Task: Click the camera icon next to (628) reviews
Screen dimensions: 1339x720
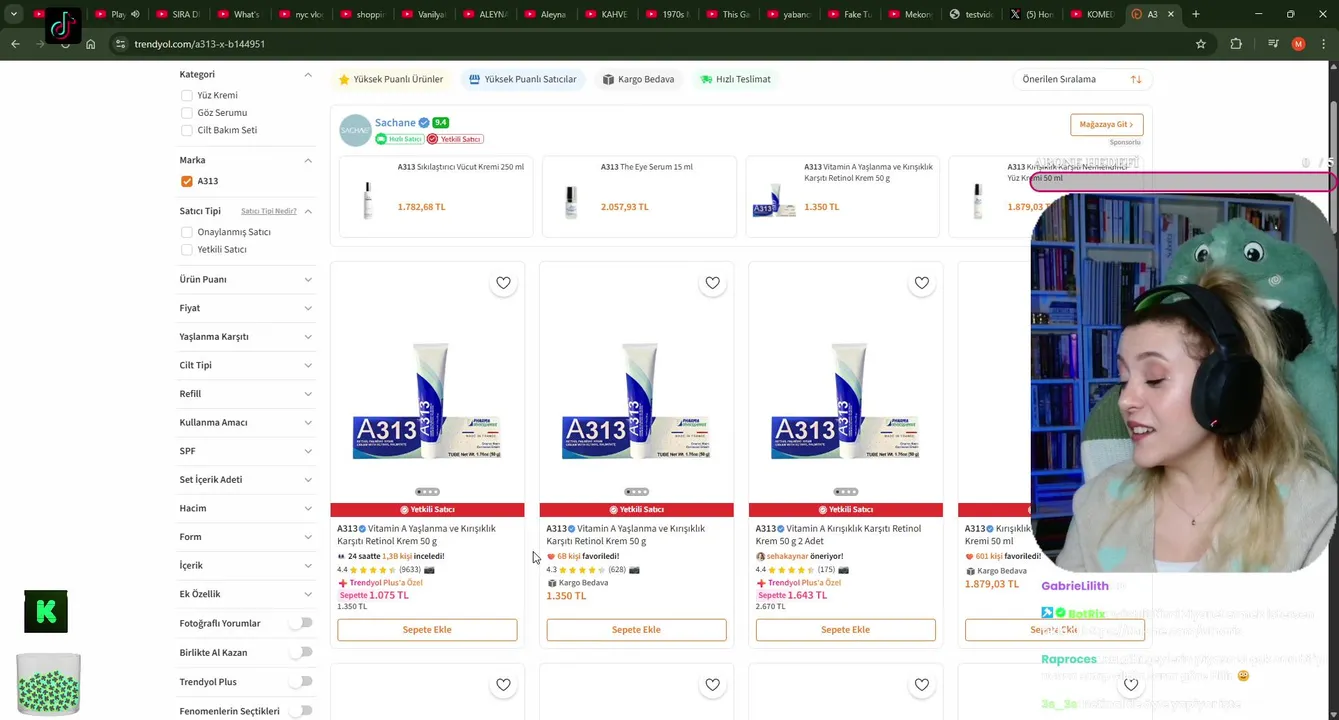Action: [x=634, y=570]
